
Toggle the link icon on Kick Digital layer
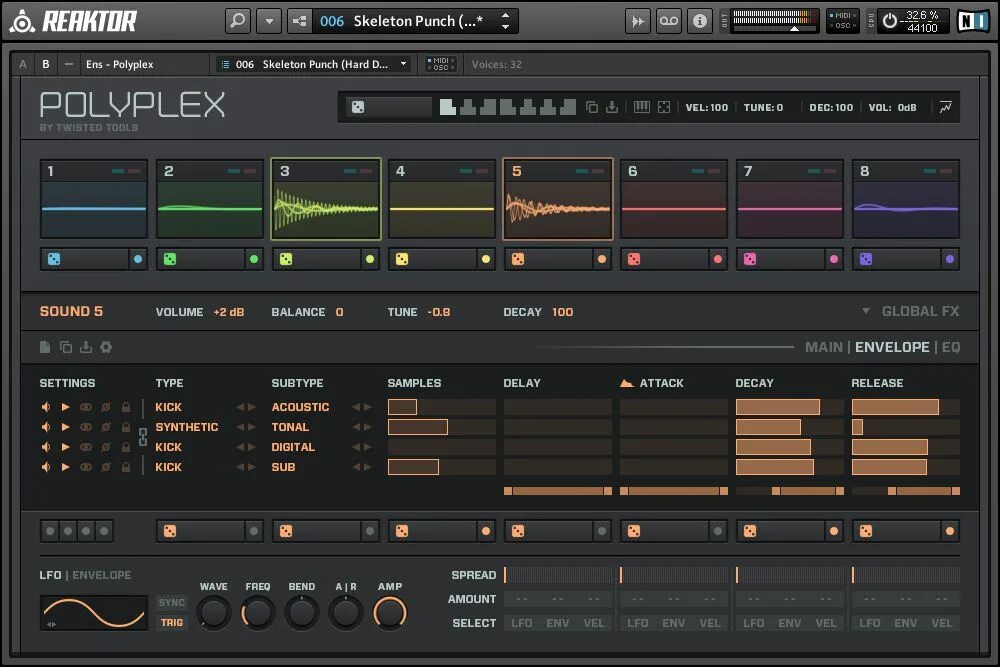[x=85, y=447]
